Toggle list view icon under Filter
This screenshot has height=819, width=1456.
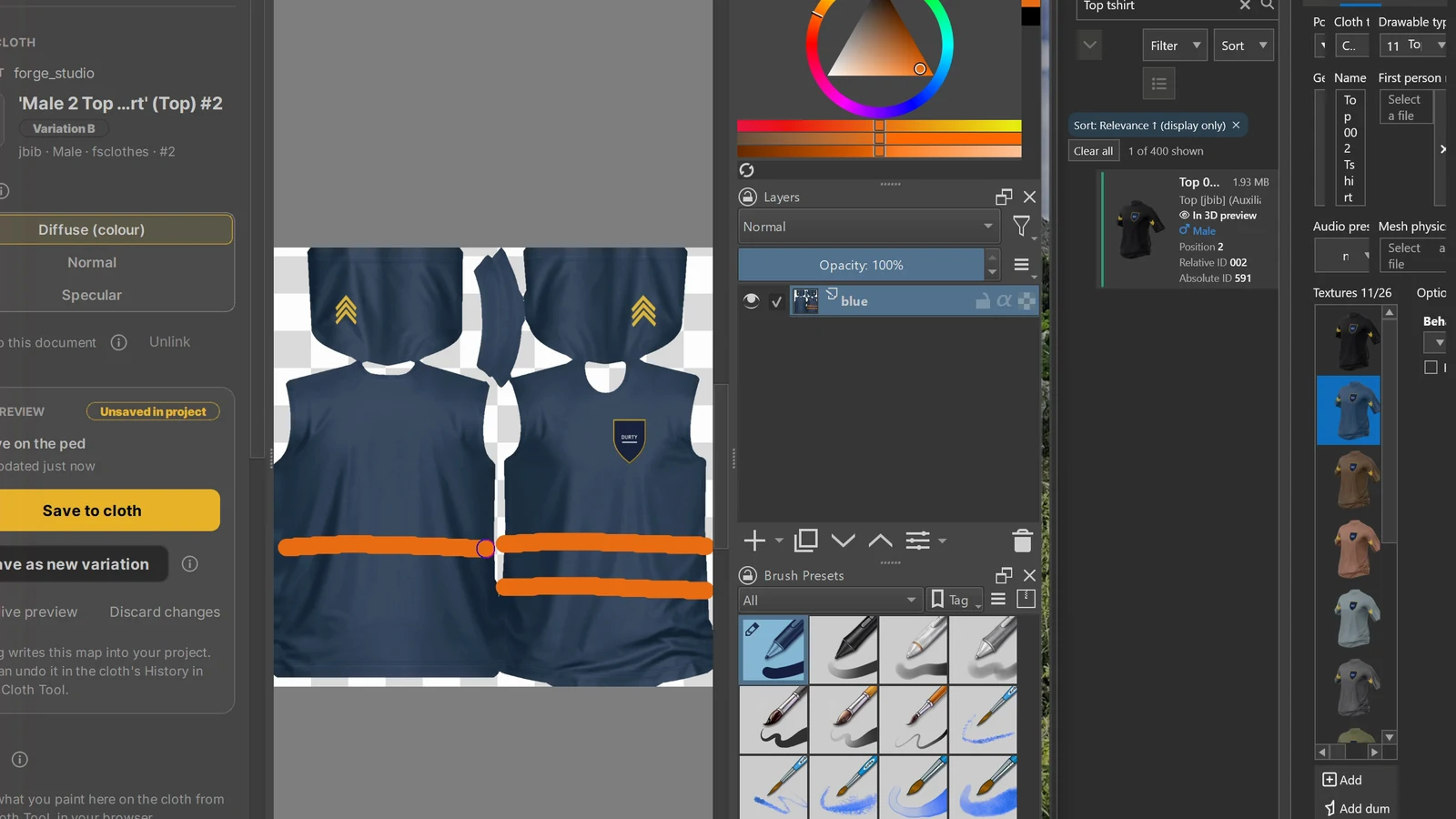point(1158,84)
